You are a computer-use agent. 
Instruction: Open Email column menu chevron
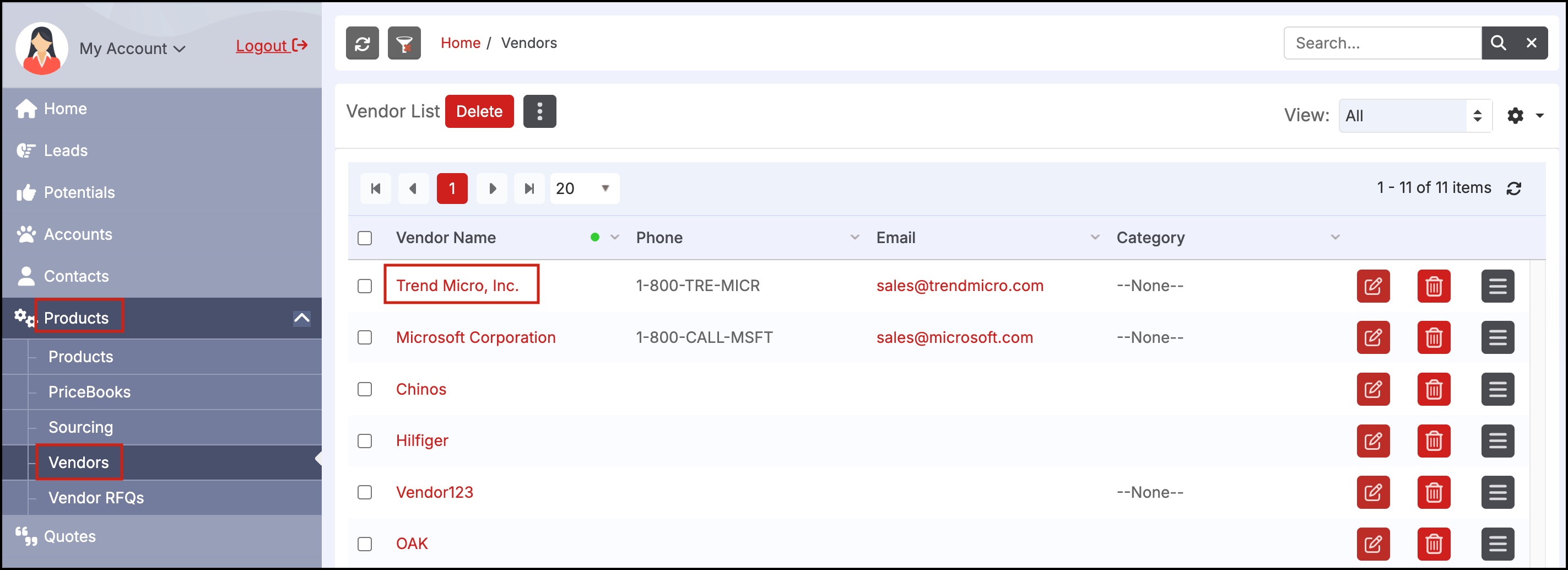tap(1095, 238)
